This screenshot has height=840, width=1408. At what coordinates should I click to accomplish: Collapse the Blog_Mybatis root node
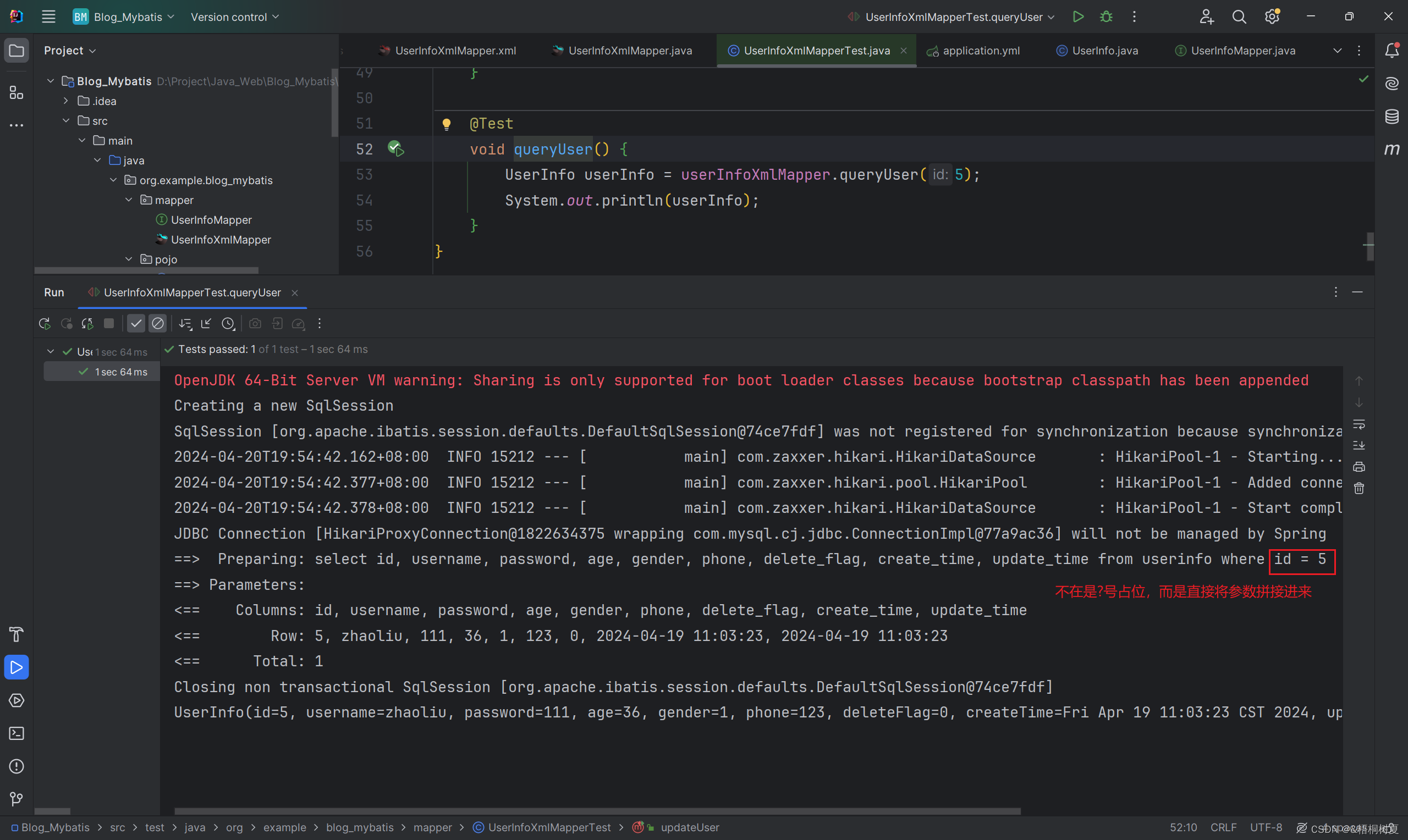click(x=51, y=81)
